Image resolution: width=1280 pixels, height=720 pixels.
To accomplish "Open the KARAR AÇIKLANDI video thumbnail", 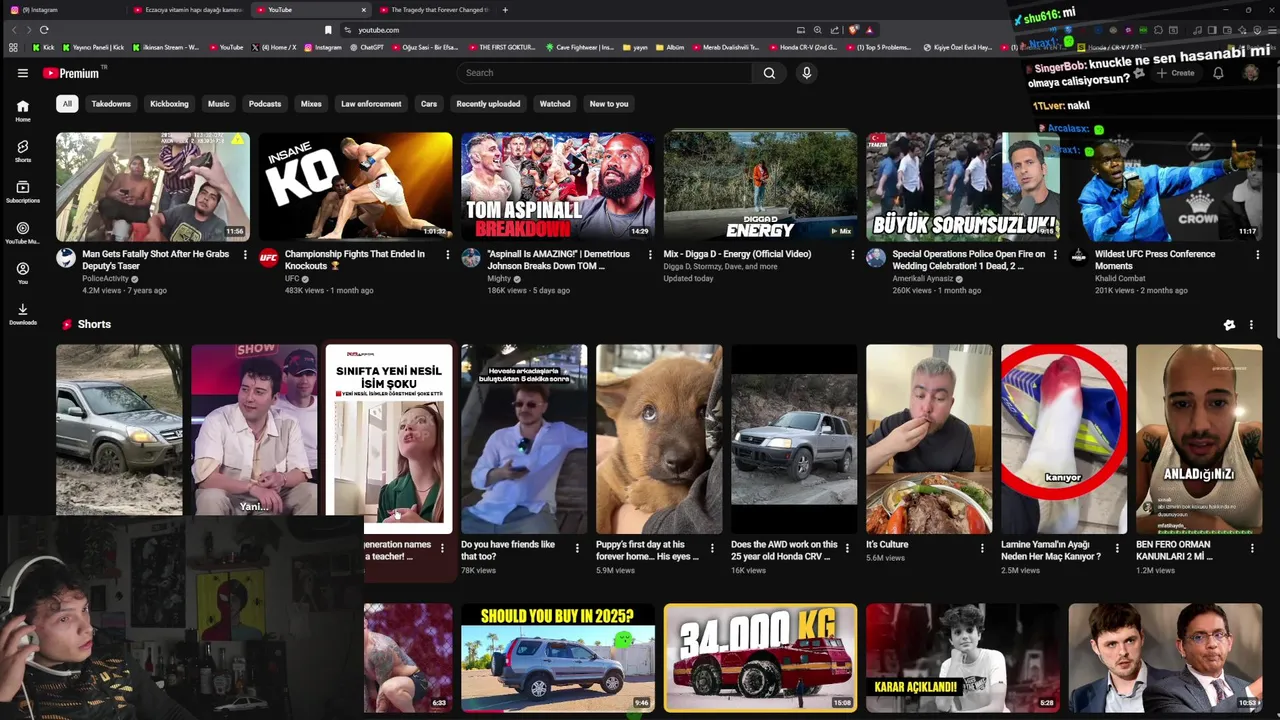I will [x=962, y=657].
